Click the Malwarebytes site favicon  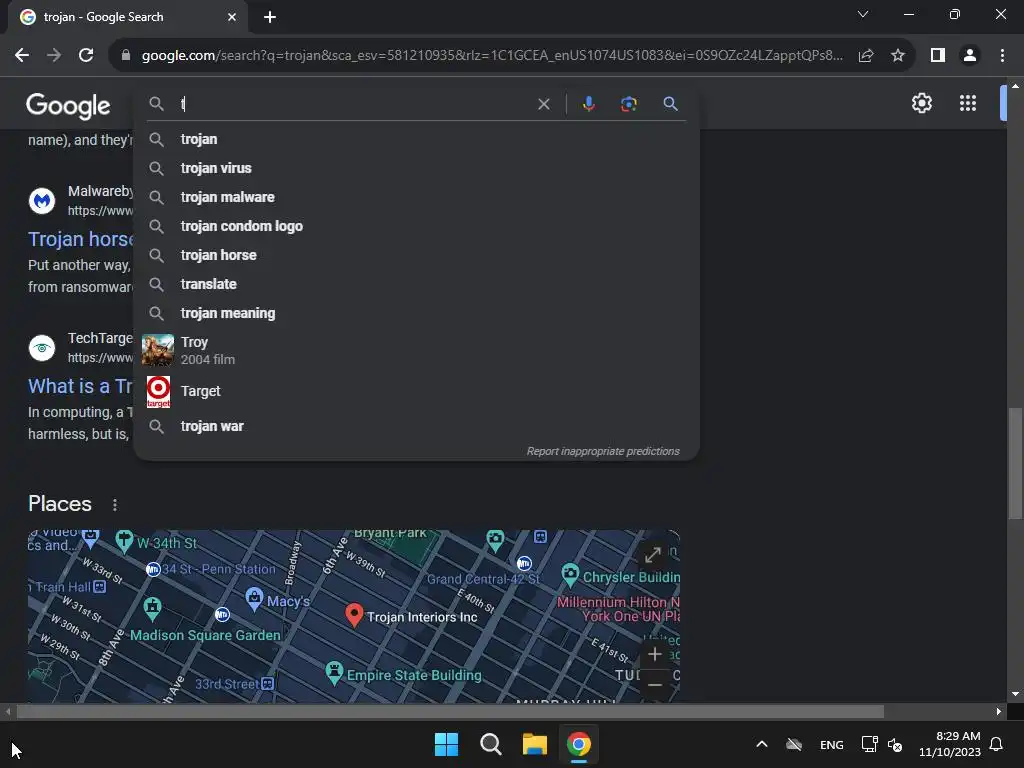(x=42, y=200)
